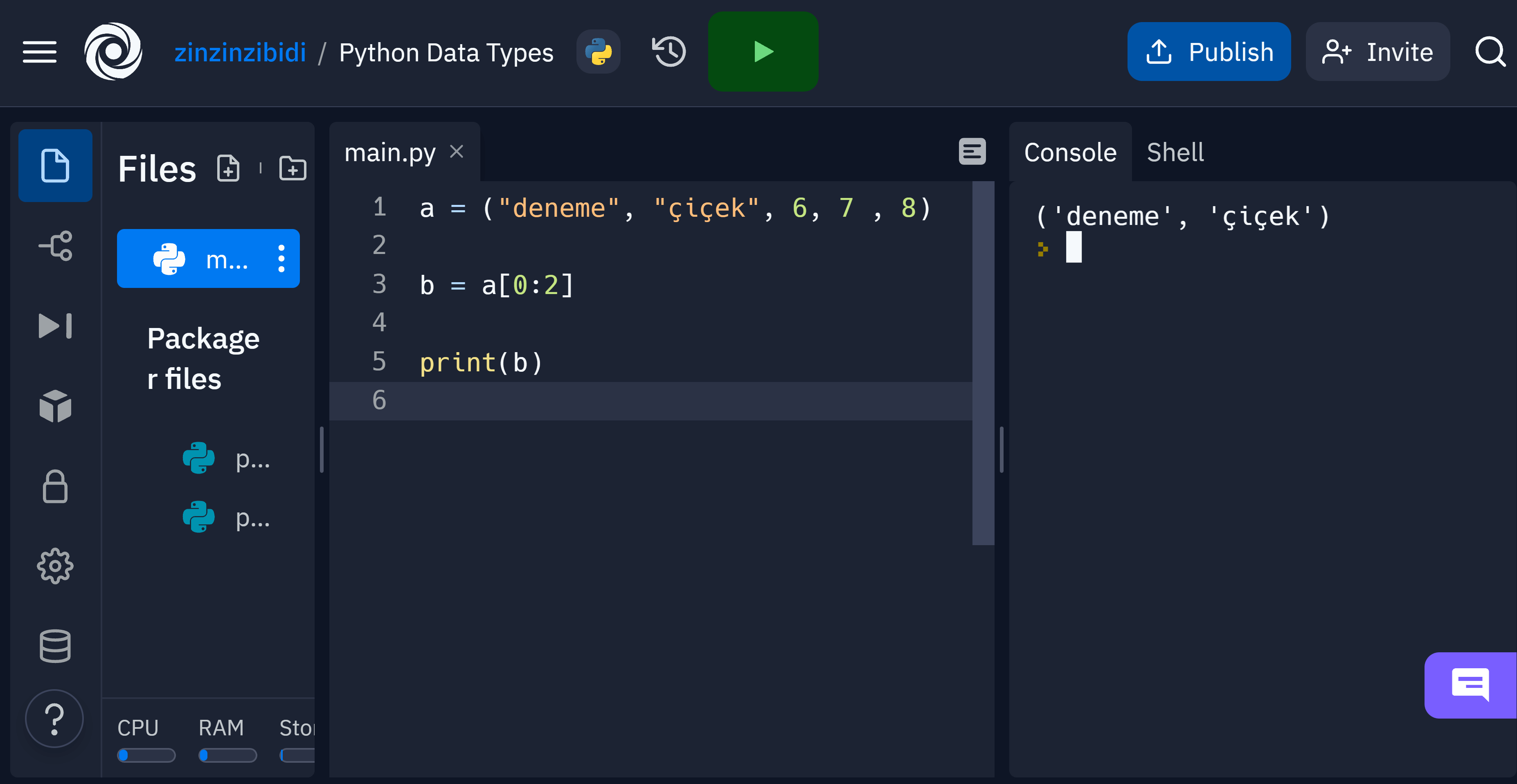Click the green Run button to execute
Image resolution: width=1517 pixels, height=784 pixels.
point(762,52)
